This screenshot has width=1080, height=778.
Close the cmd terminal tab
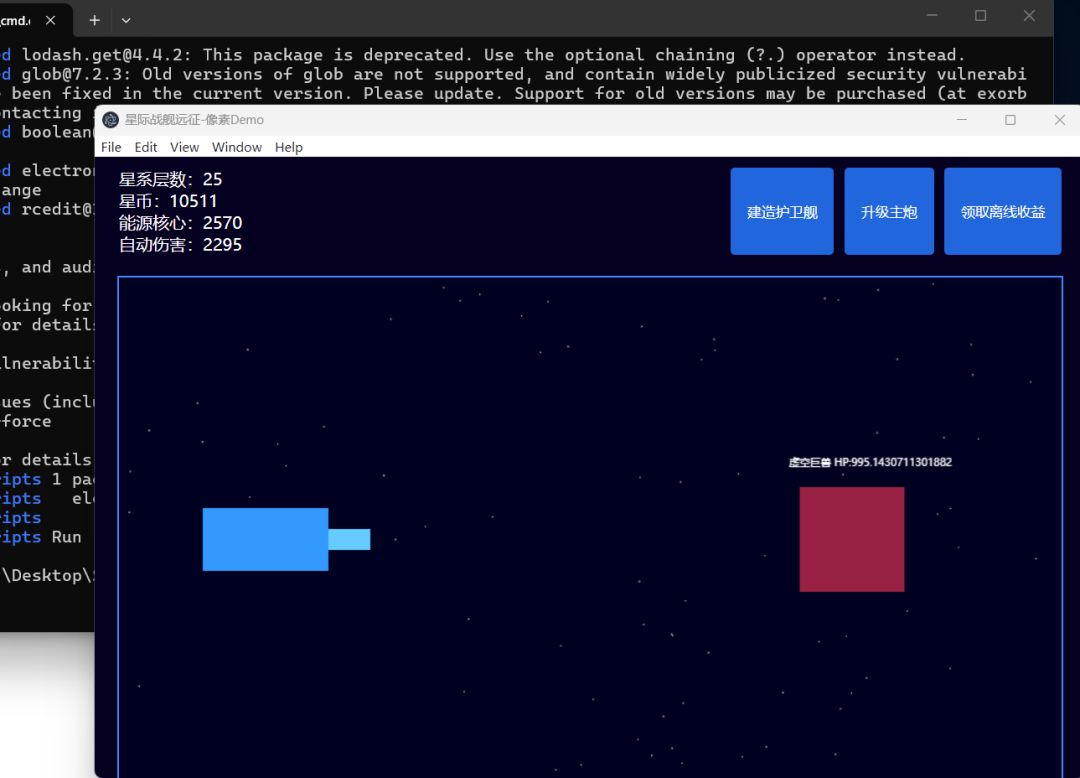tap(50, 21)
